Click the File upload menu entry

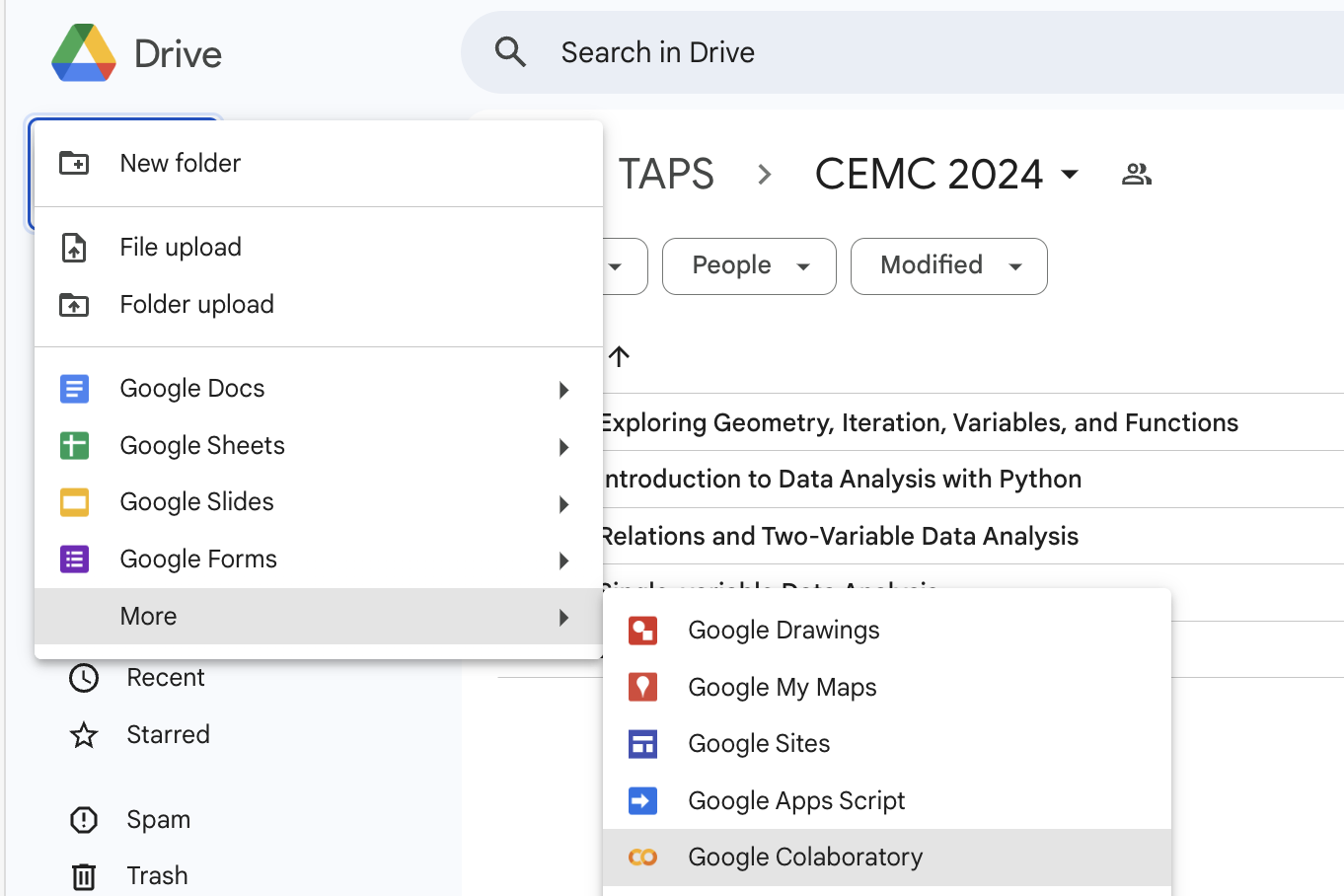(x=180, y=247)
